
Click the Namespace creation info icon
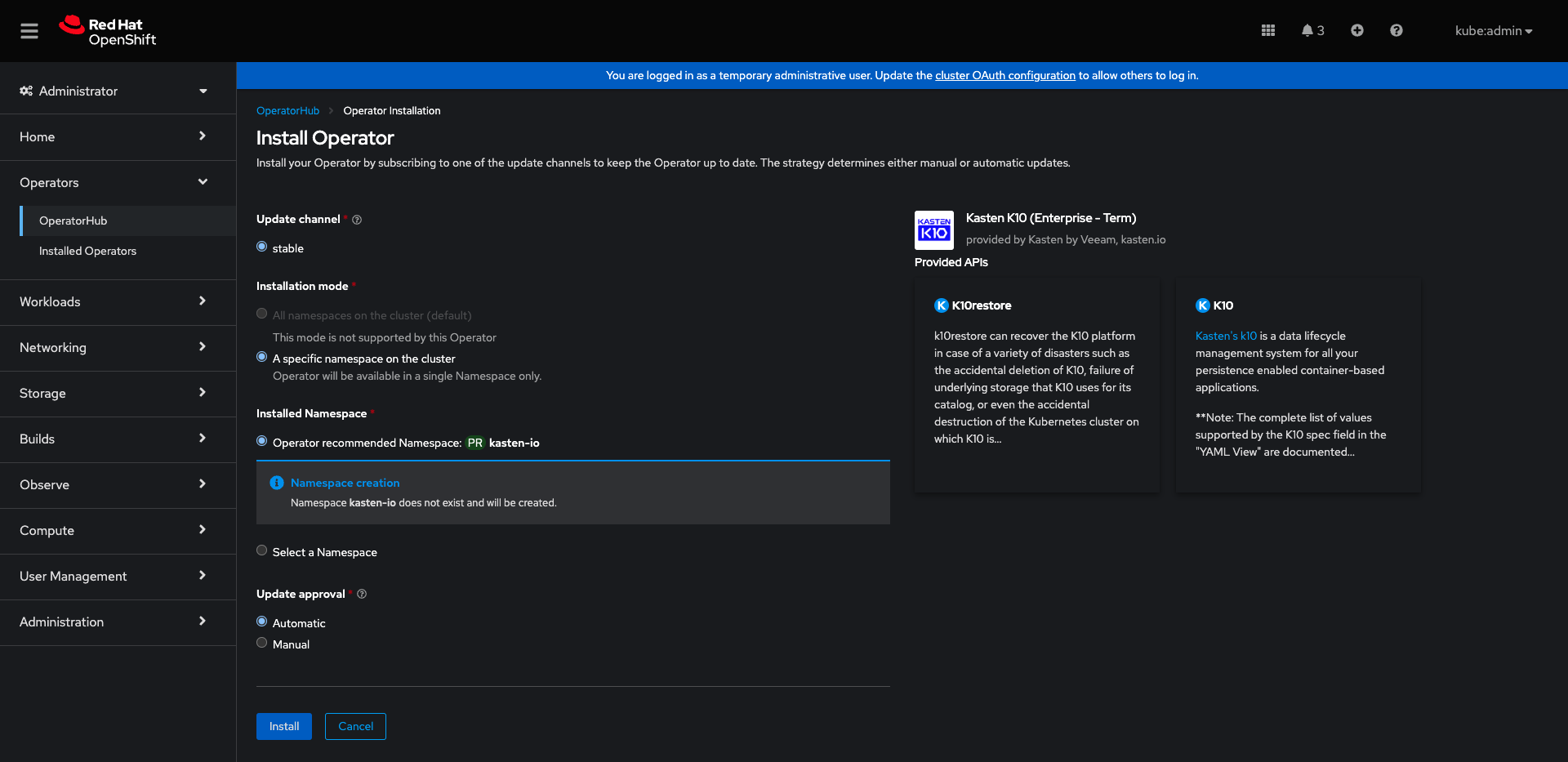pos(277,483)
